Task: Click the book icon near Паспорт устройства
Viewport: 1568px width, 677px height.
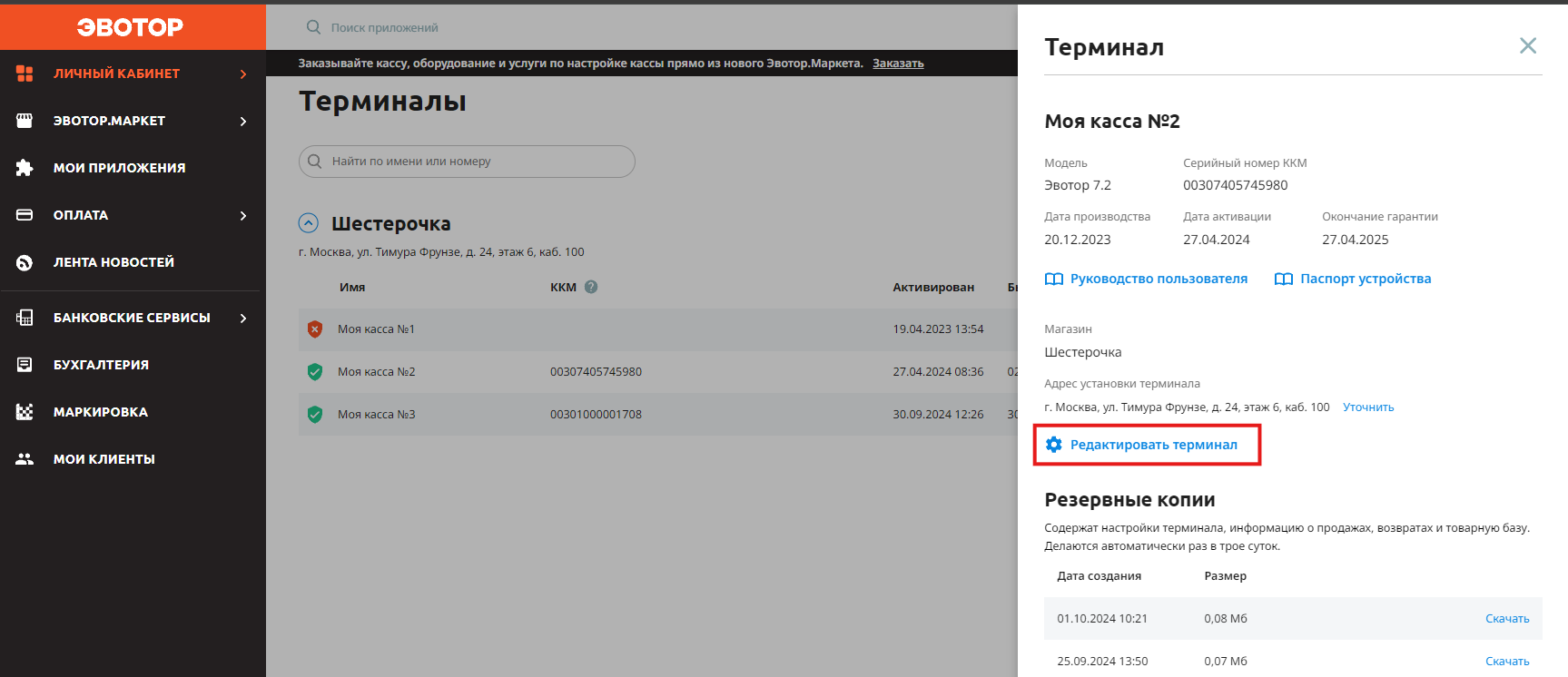Action: tap(1284, 280)
